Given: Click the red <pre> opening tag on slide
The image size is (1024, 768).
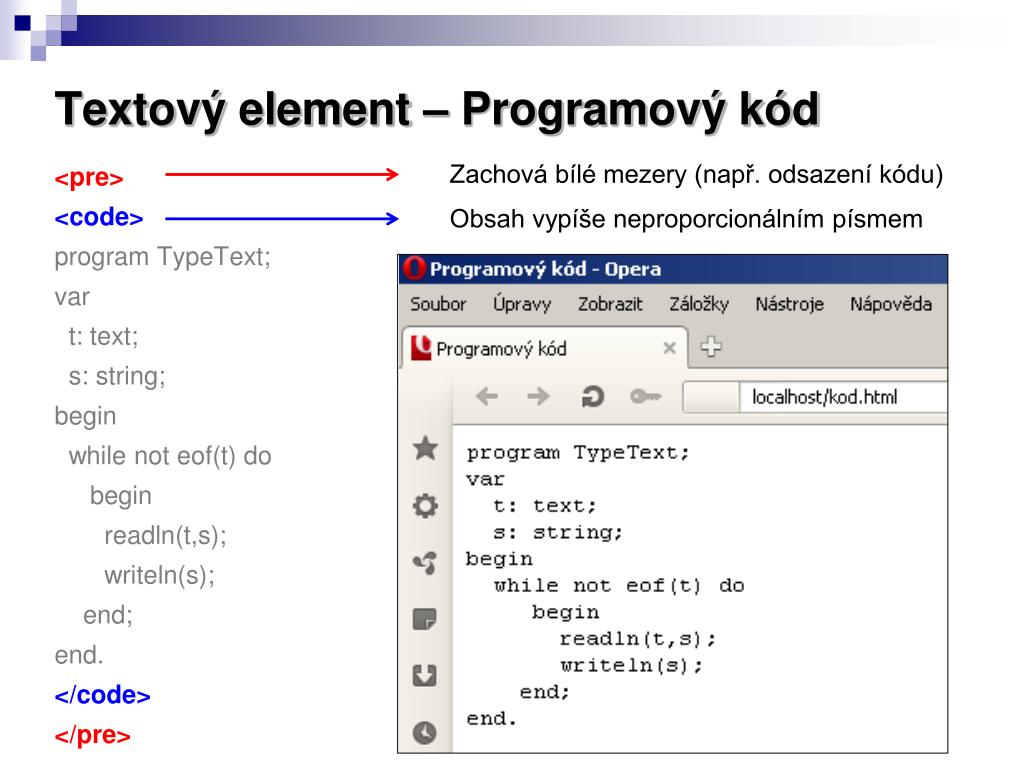Looking at the screenshot, I should click(89, 178).
